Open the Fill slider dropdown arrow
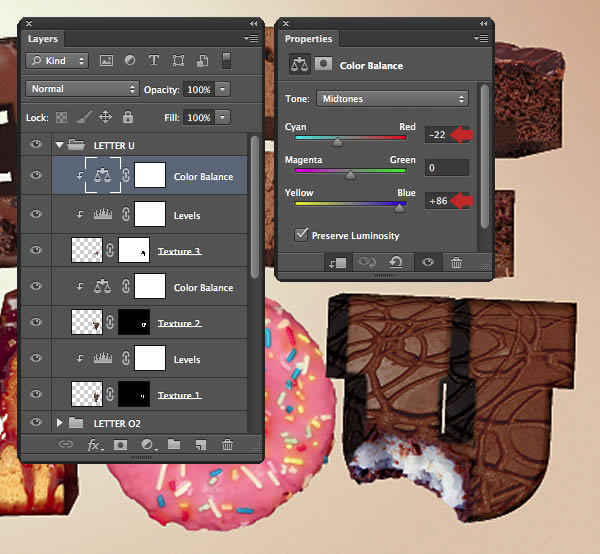The width and height of the screenshot is (600, 554). click(222, 117)
